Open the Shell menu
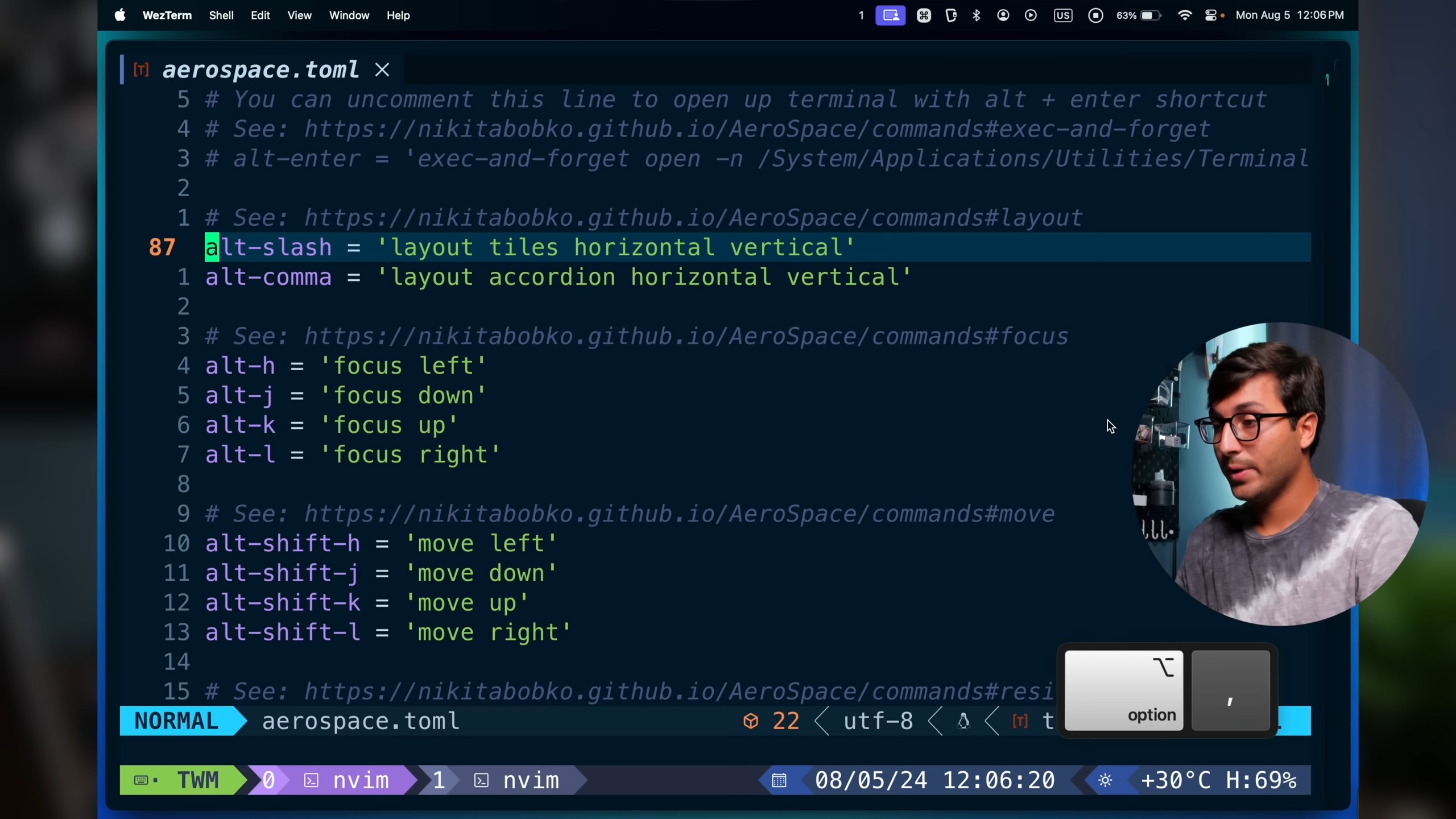The width and height of the screenshot is (1456, 819). coord(221,15)
